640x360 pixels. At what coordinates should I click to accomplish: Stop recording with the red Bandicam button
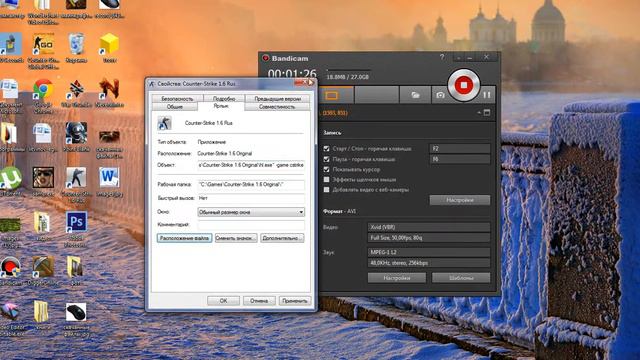[x=464, y=85]
